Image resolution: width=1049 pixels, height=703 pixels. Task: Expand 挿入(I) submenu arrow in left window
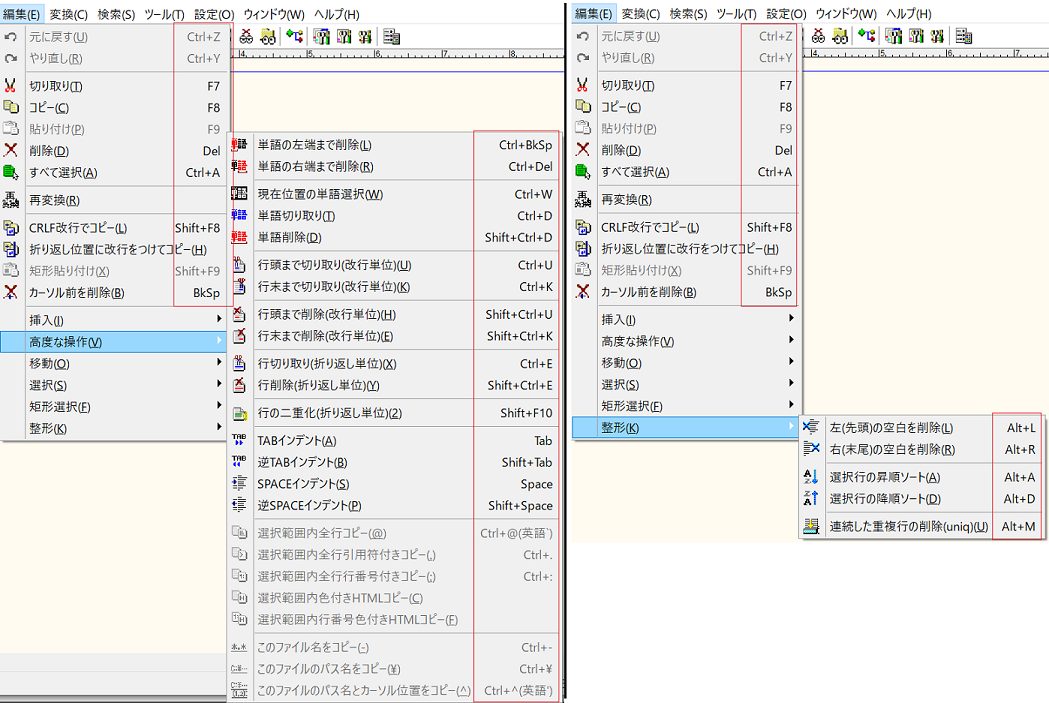coord(219,319)
